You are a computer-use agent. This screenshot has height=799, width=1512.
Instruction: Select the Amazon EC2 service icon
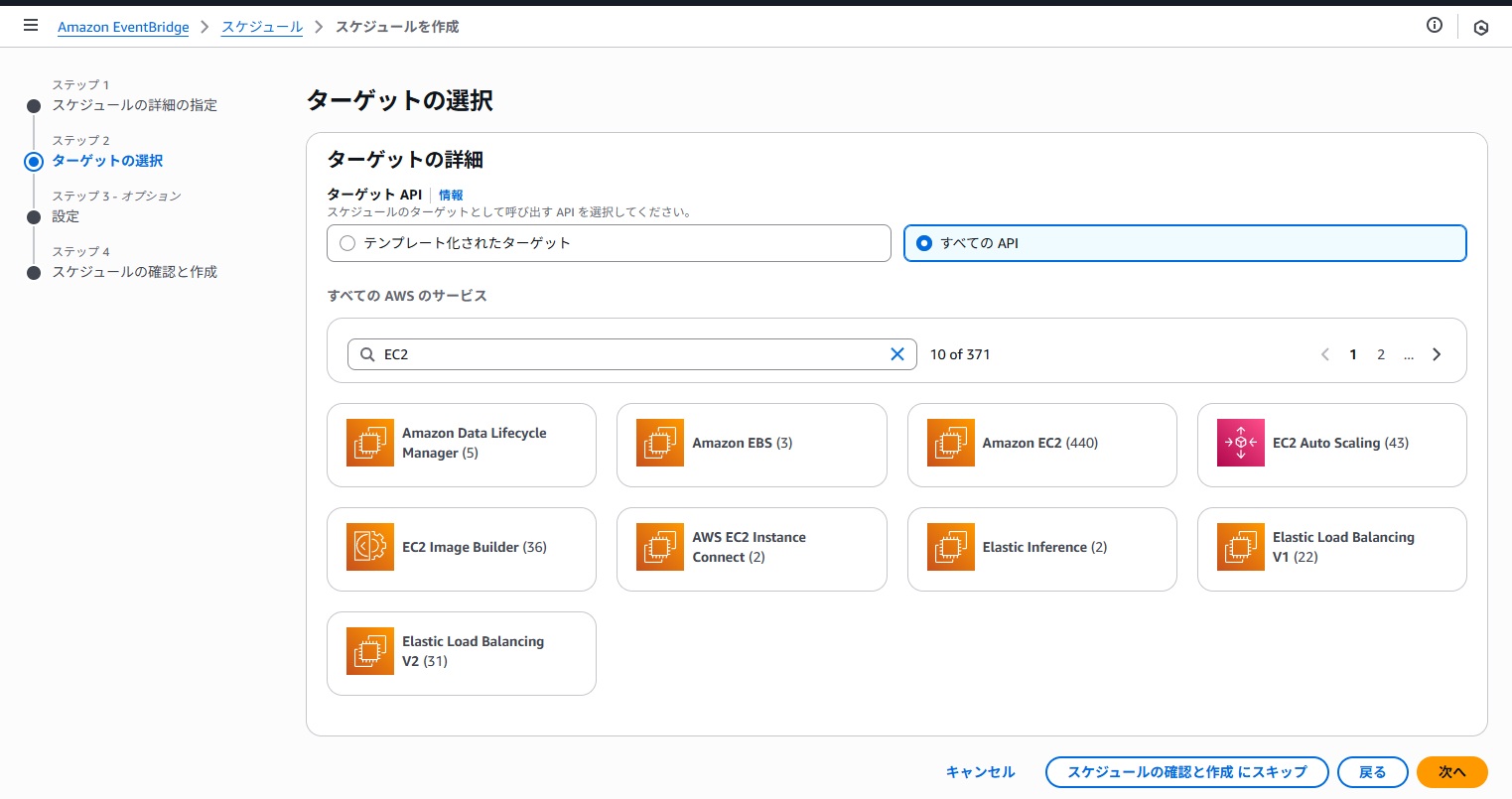click(950, 443)
